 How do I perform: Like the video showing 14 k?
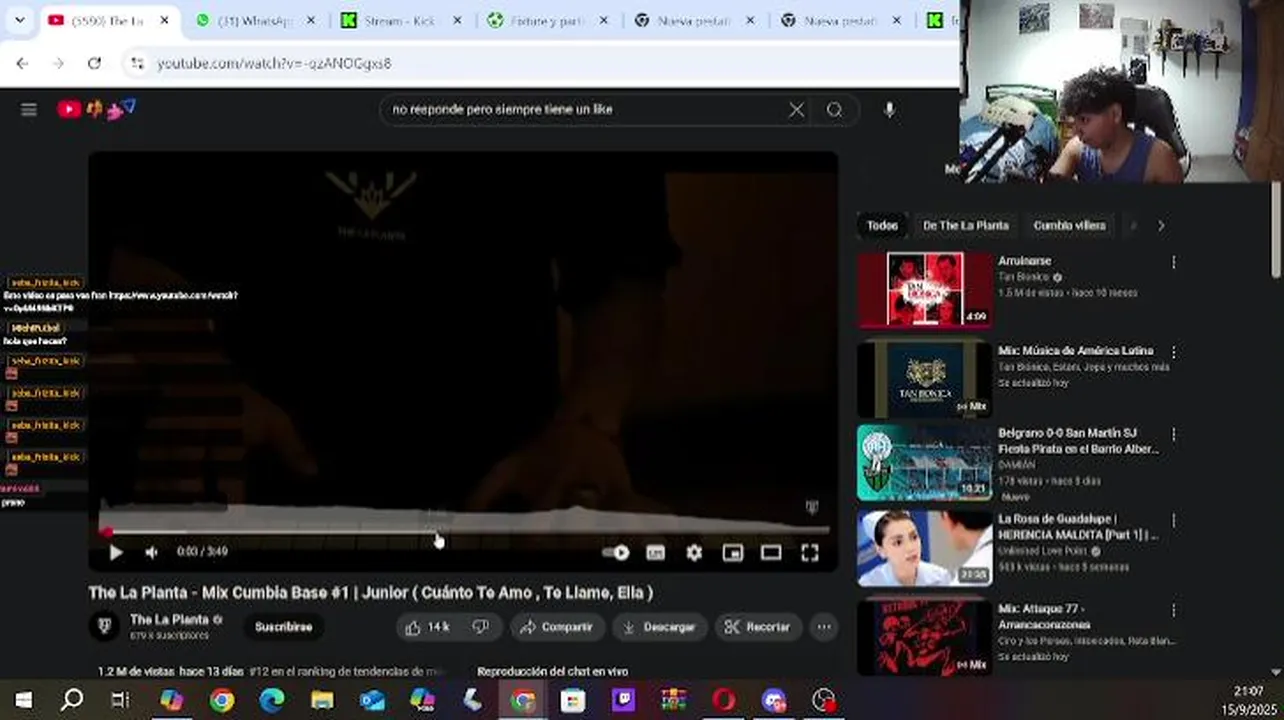(x=428, y=627)
